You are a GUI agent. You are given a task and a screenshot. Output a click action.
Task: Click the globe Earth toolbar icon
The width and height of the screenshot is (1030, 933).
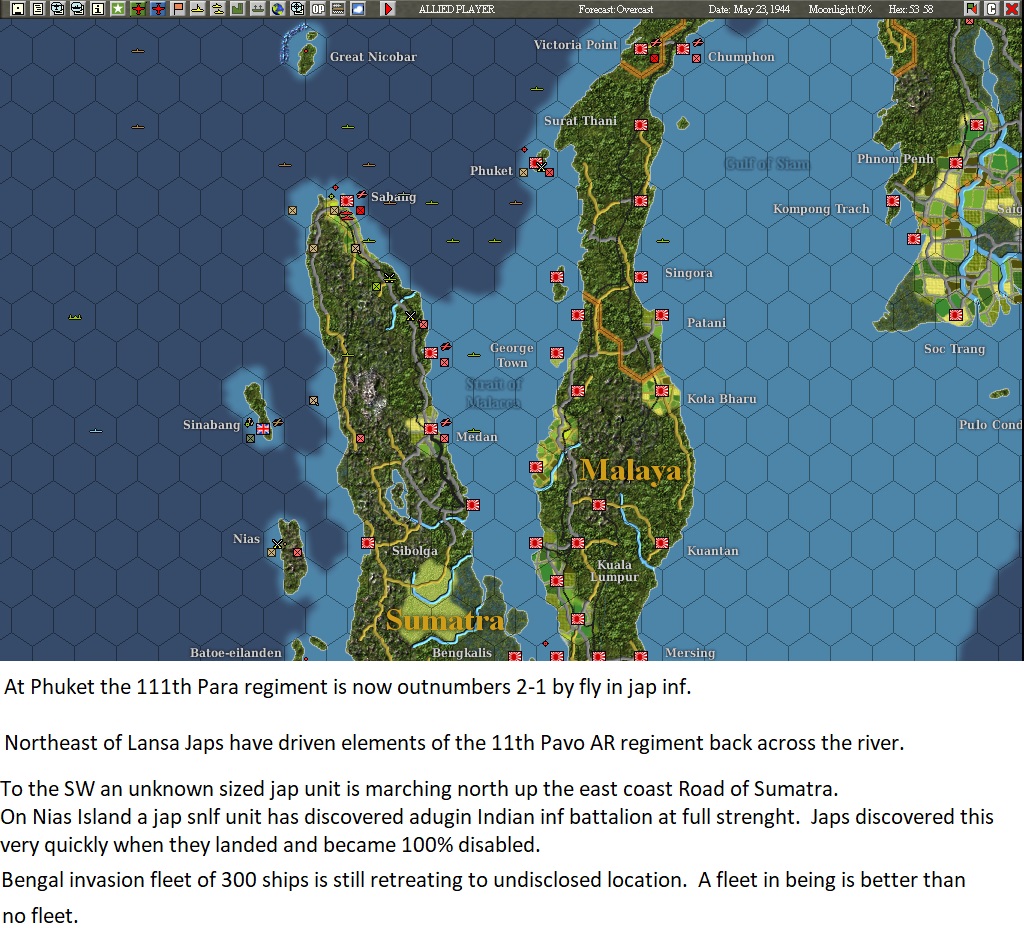pyautogui.click(x=278, y=9)
